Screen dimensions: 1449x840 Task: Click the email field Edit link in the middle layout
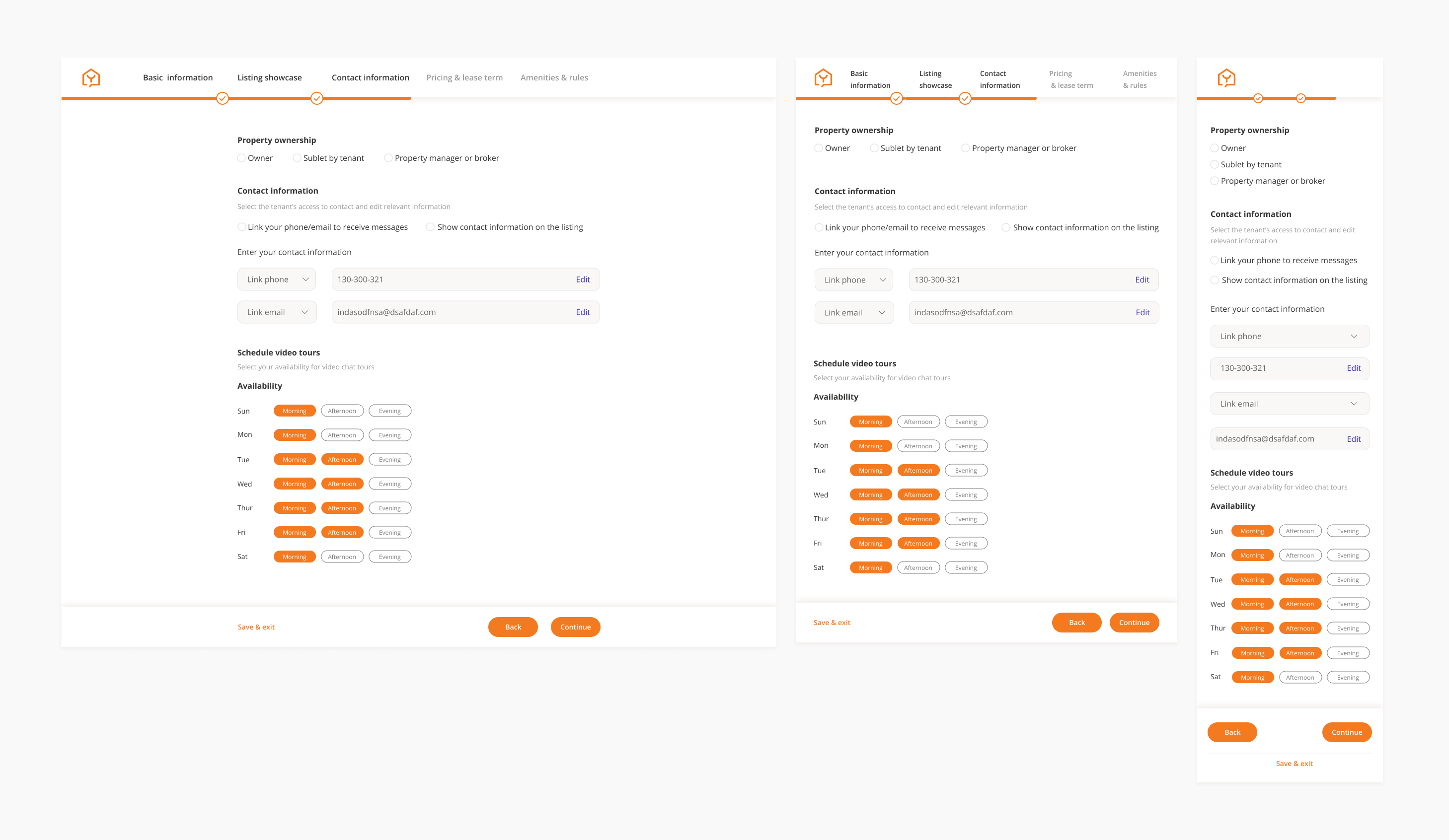1142,313
